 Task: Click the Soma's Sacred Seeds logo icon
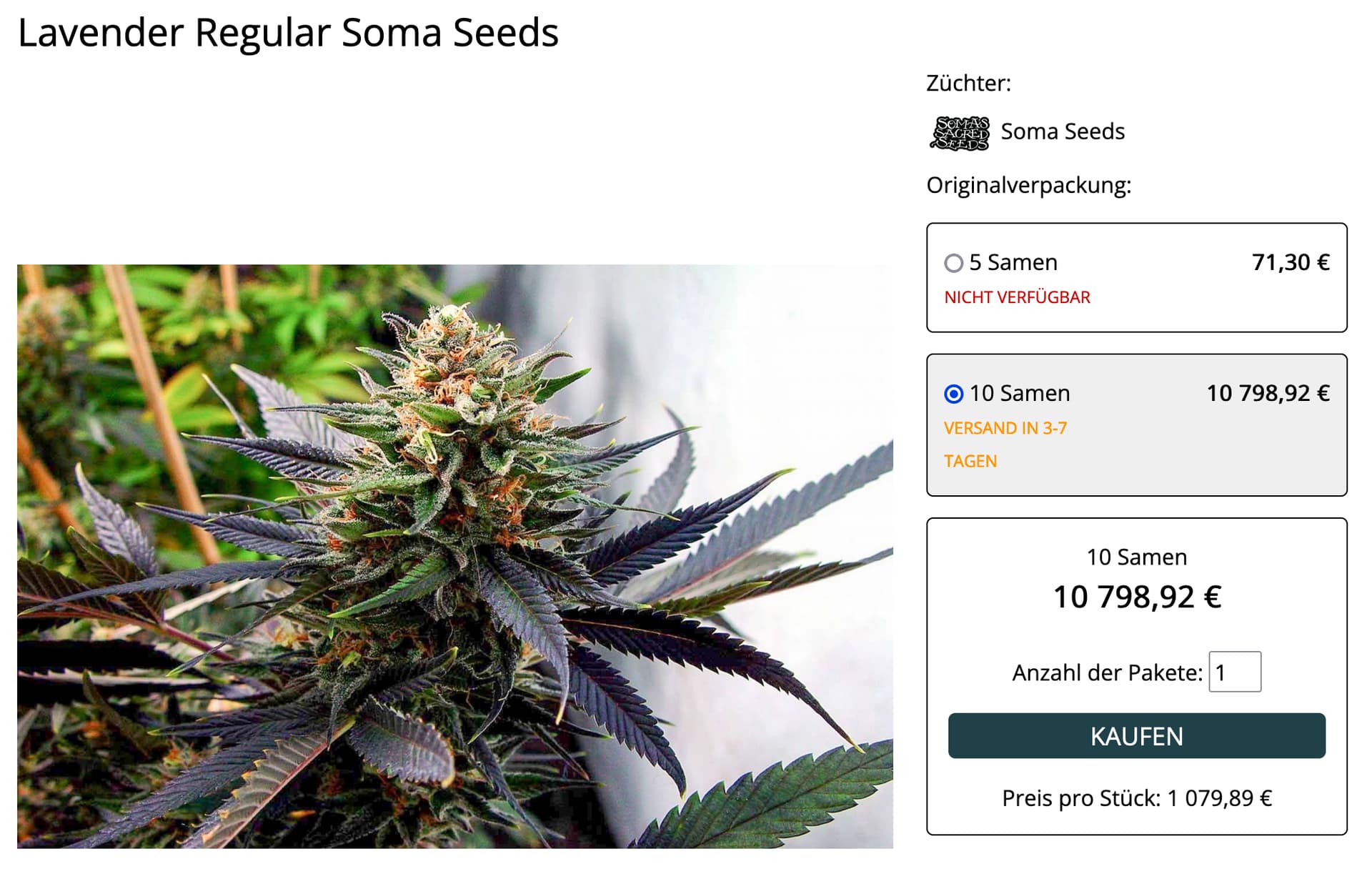coord(960,133)
